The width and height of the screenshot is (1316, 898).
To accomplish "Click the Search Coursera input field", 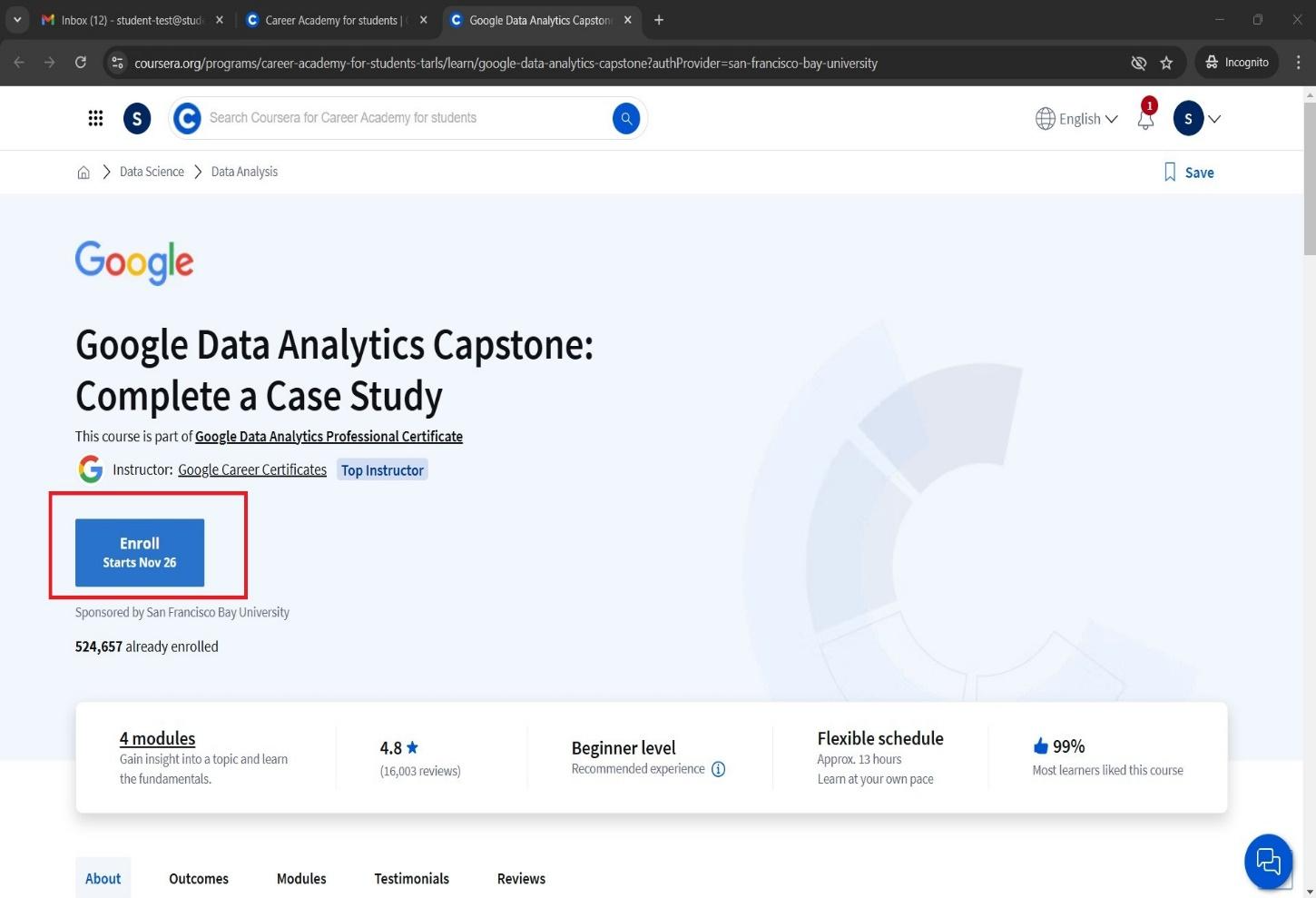I will [408, 118].
